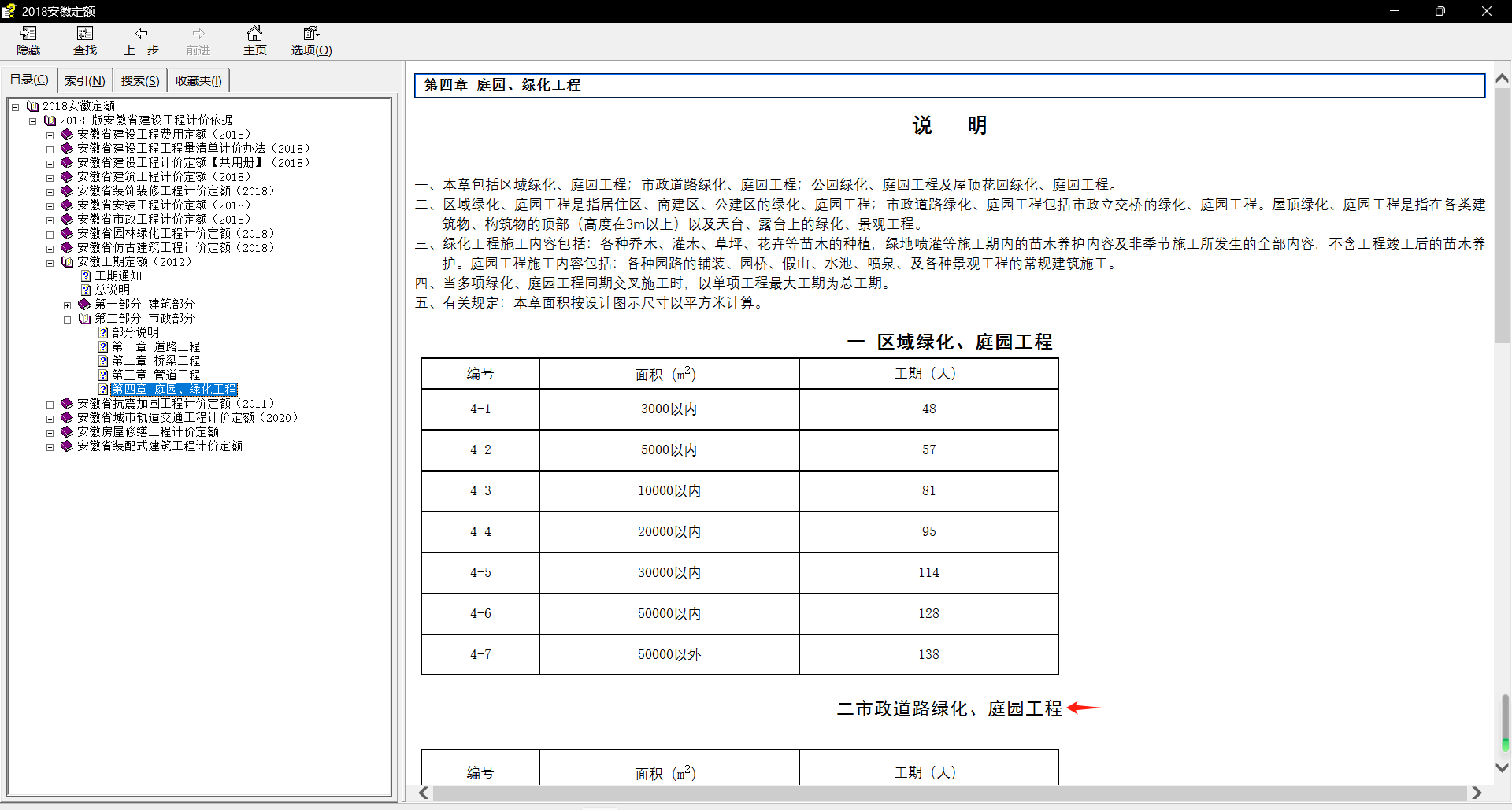Expand 安徽省建设工程工程量清单计价办法（2018）
This screenshot has height=810, width=1512.
50,150
